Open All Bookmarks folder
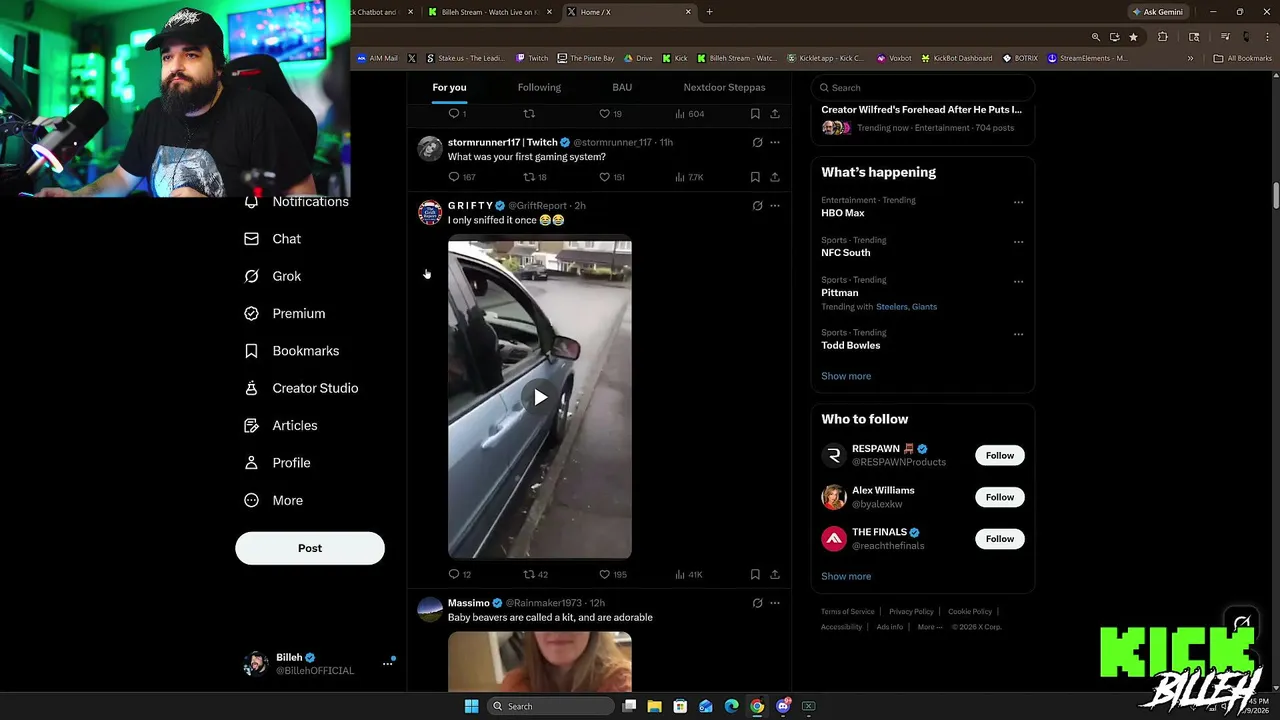 pos(1242,58)
